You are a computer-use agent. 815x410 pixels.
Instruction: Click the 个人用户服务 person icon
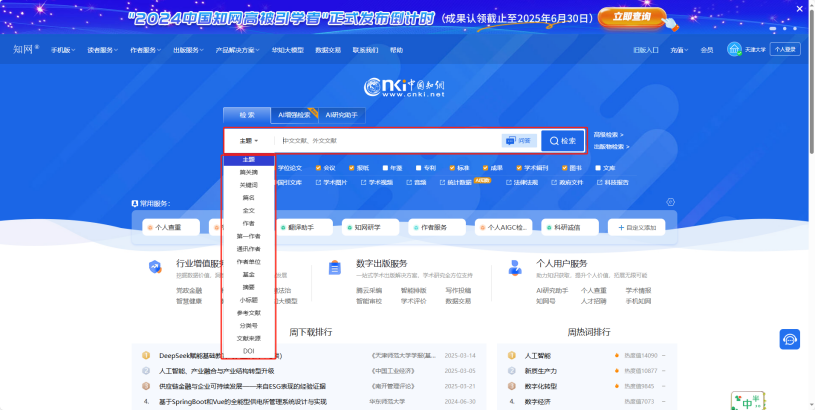(x=515, y=268)
